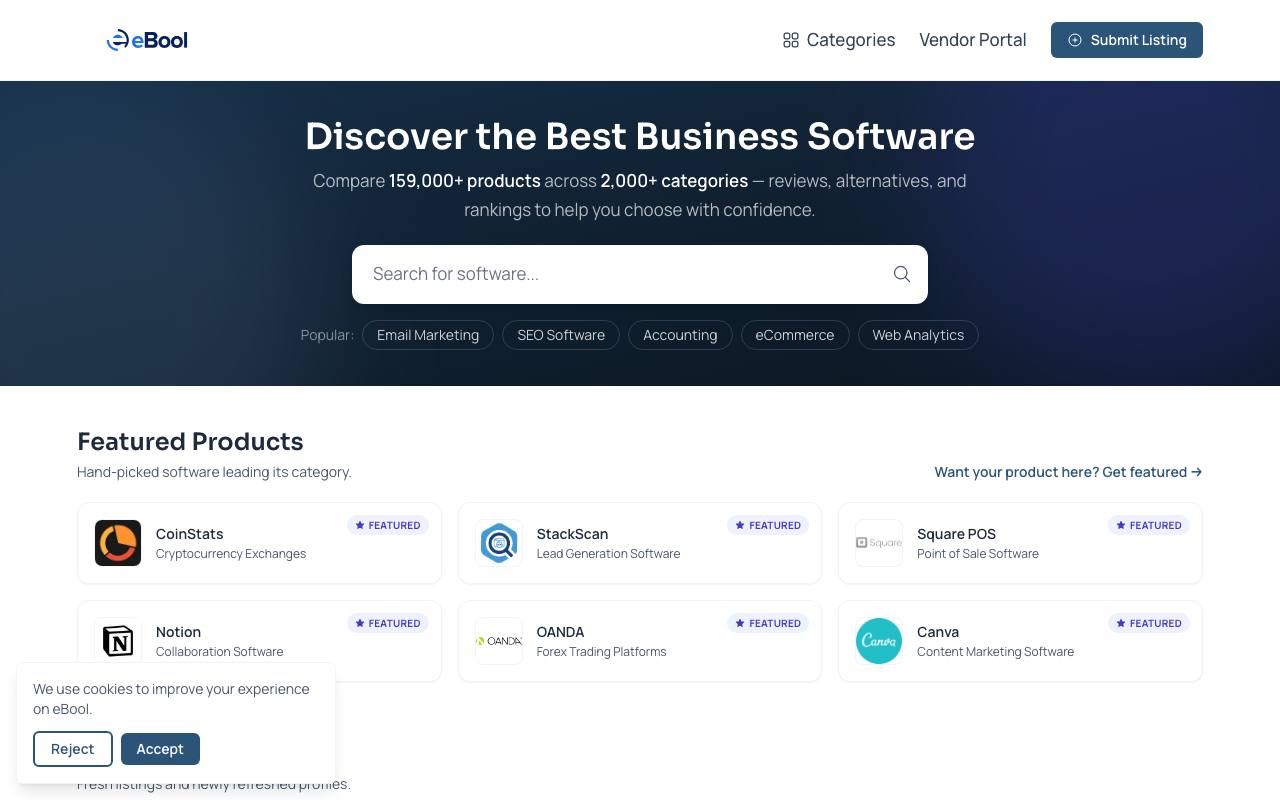This screenshot has width=1280, height=800.
Task: Click the Submit Listing button
Action: pyautogui.click(x=1126, y=40)
